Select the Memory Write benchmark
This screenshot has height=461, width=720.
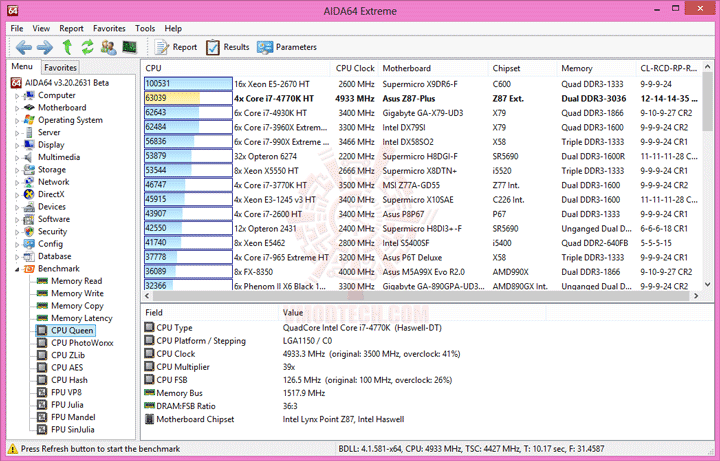click(x=77, y=293)
